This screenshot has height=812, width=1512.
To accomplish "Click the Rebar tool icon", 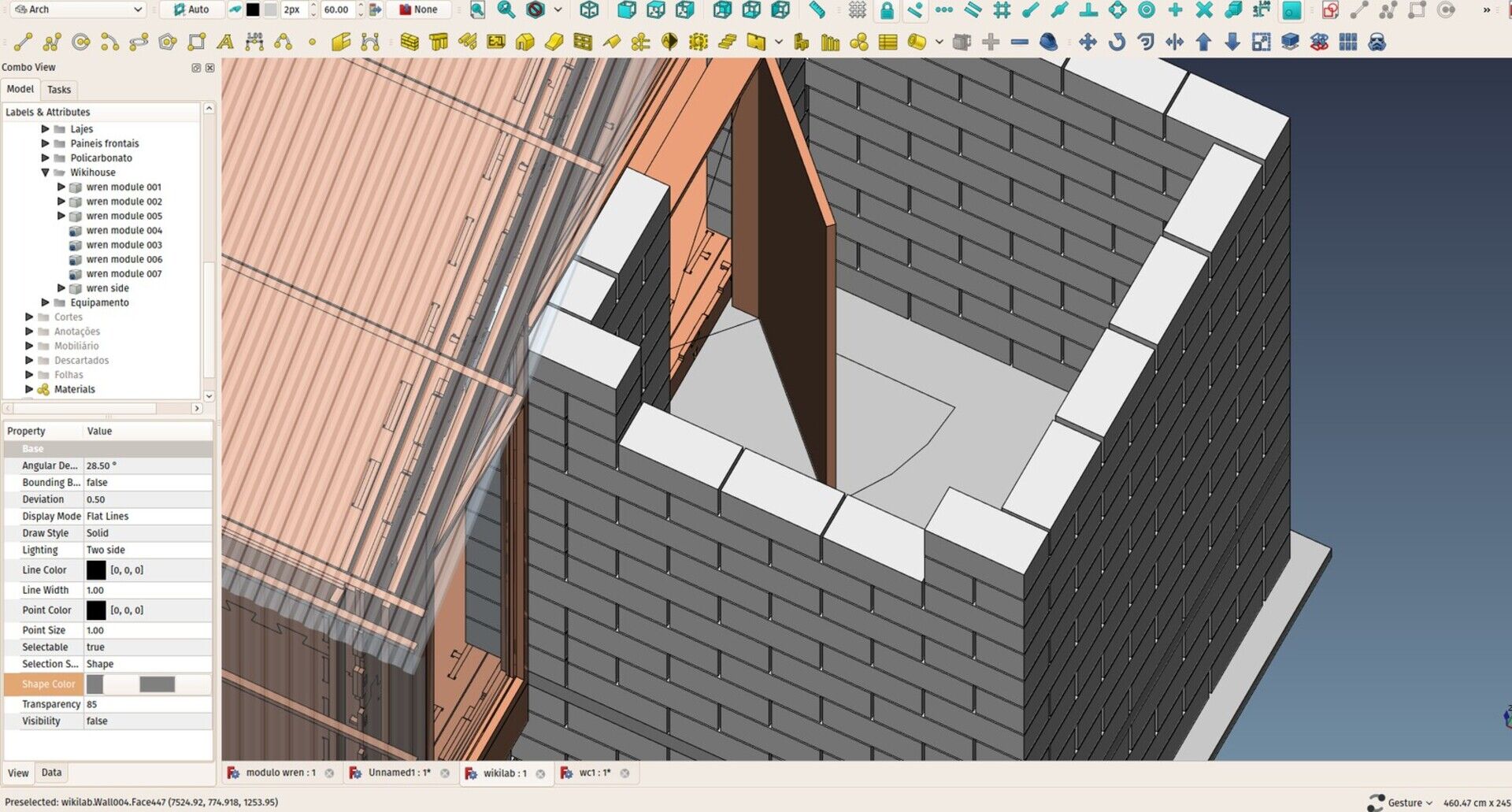I will coord(468,42).
